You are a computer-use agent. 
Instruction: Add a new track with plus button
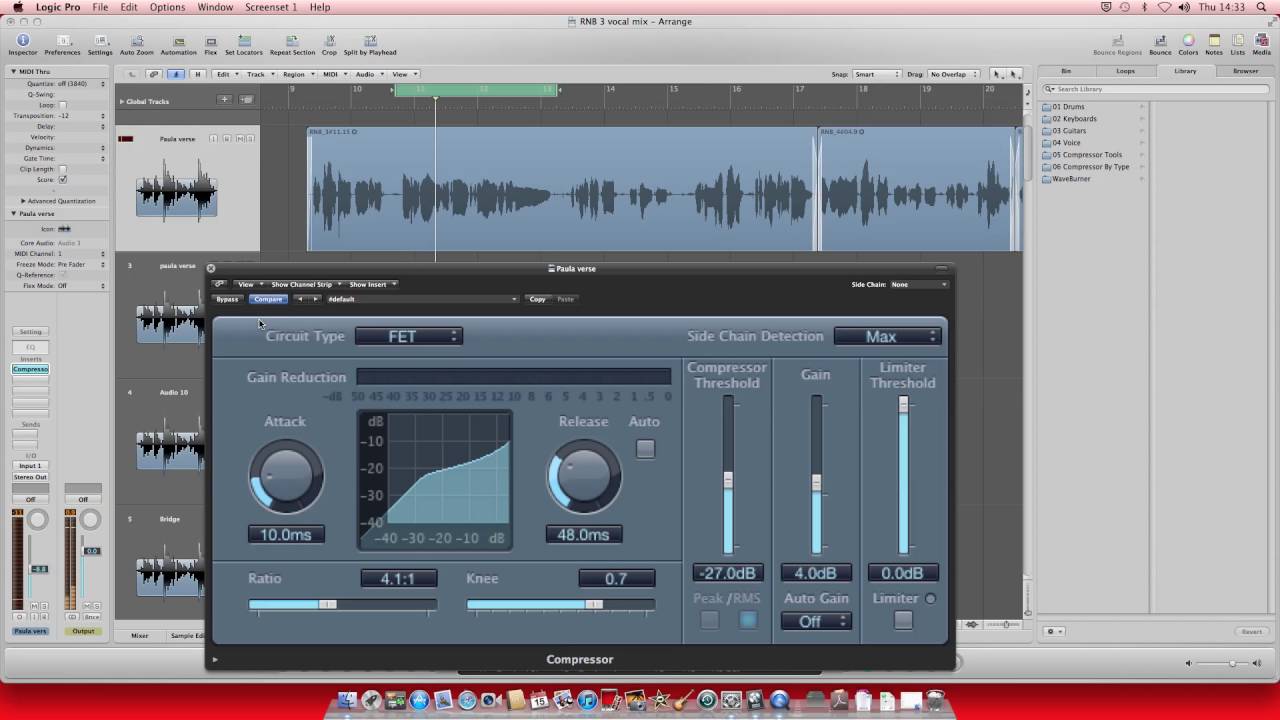coord(225,100)
